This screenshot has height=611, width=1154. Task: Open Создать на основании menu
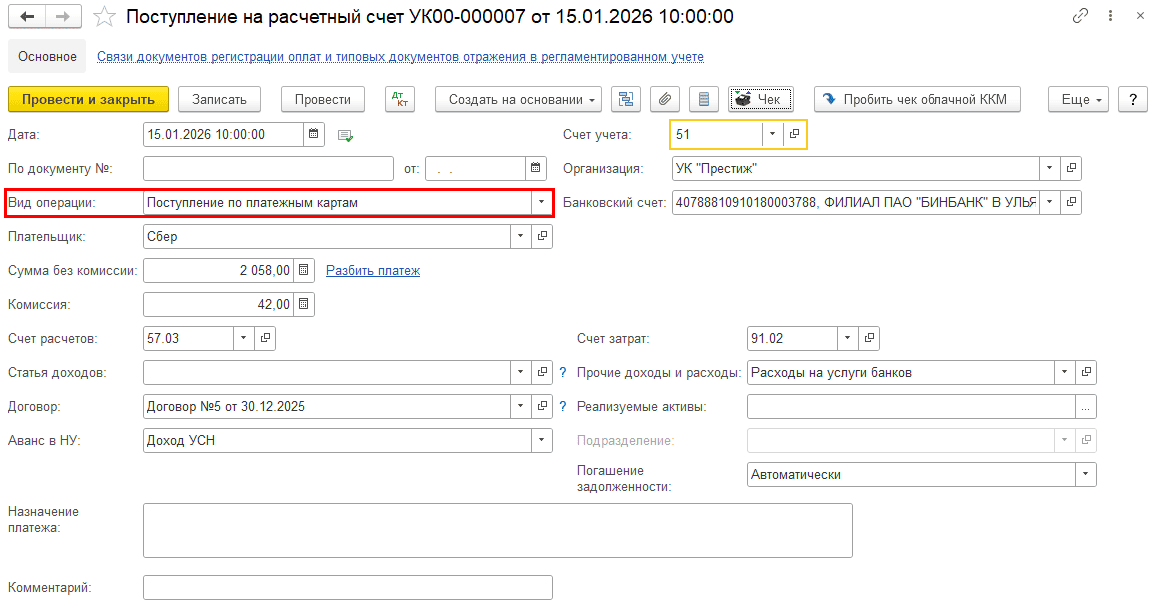tap(518, 99)
